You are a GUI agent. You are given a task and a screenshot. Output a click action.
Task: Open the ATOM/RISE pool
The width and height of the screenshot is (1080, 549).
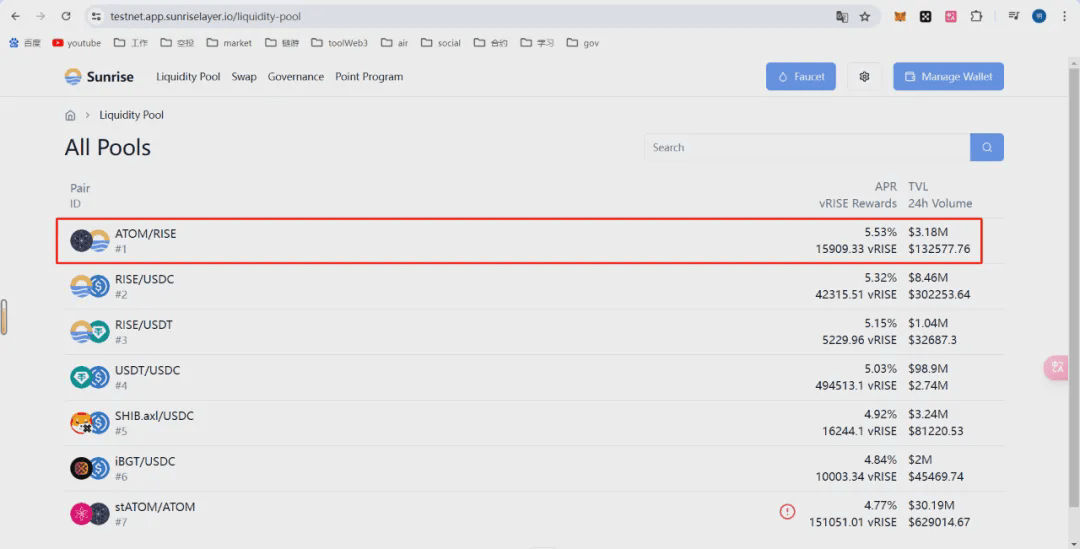534,240
